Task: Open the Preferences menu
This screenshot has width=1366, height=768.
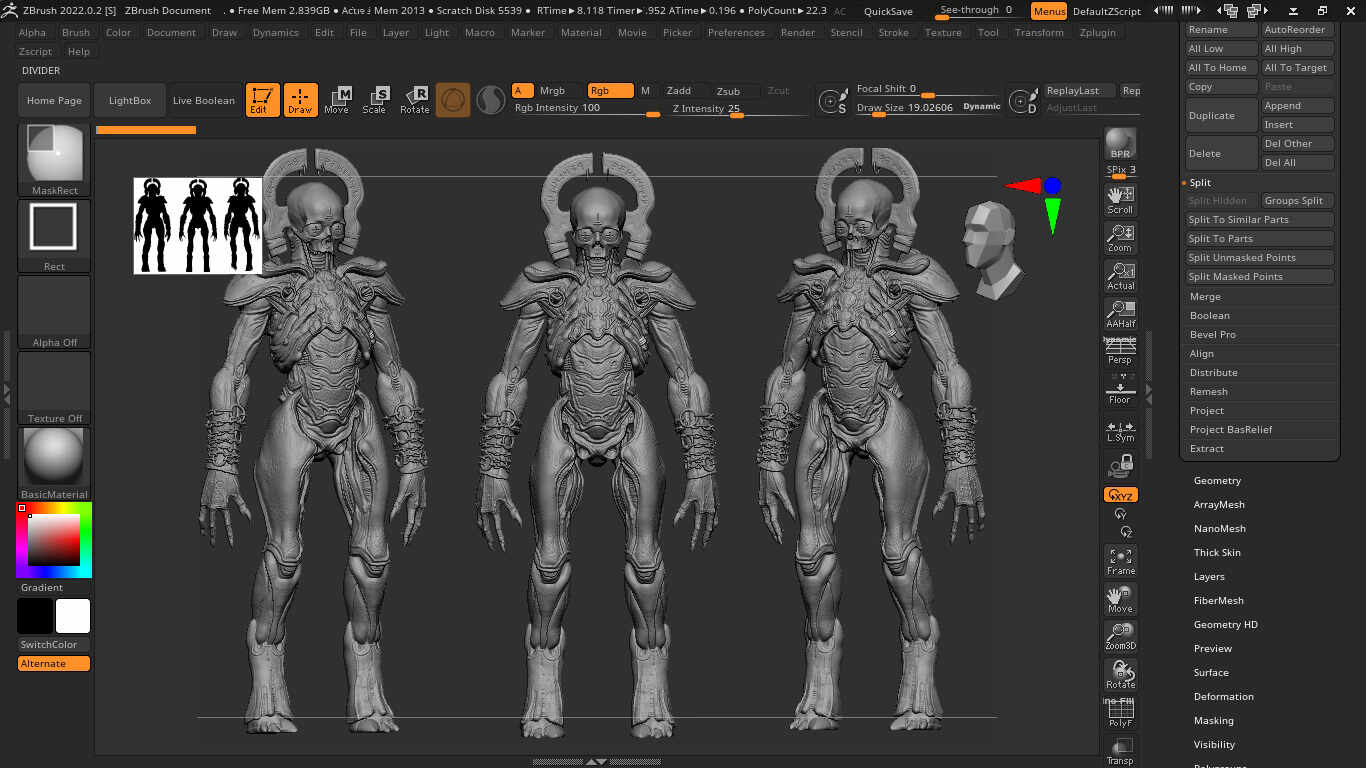Action: click(x=736, y=33)
